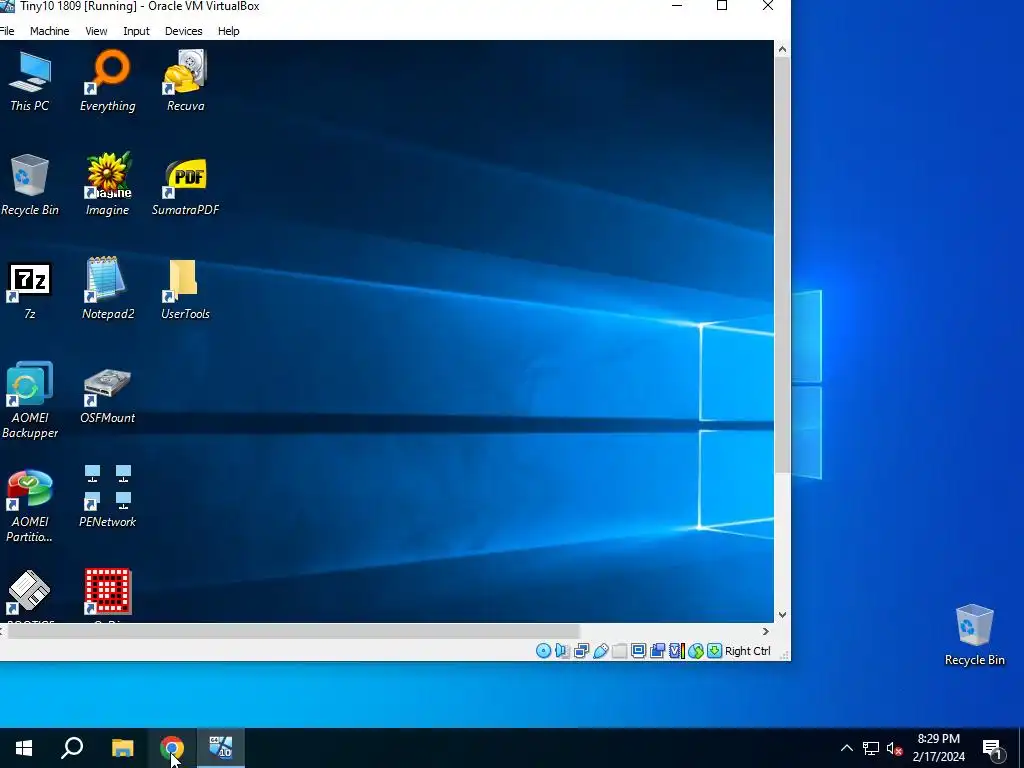1024x768 pixels.
Task: Launch the AOMEI Partition Assistant shortcut
Action: click(x=29, y=506)
